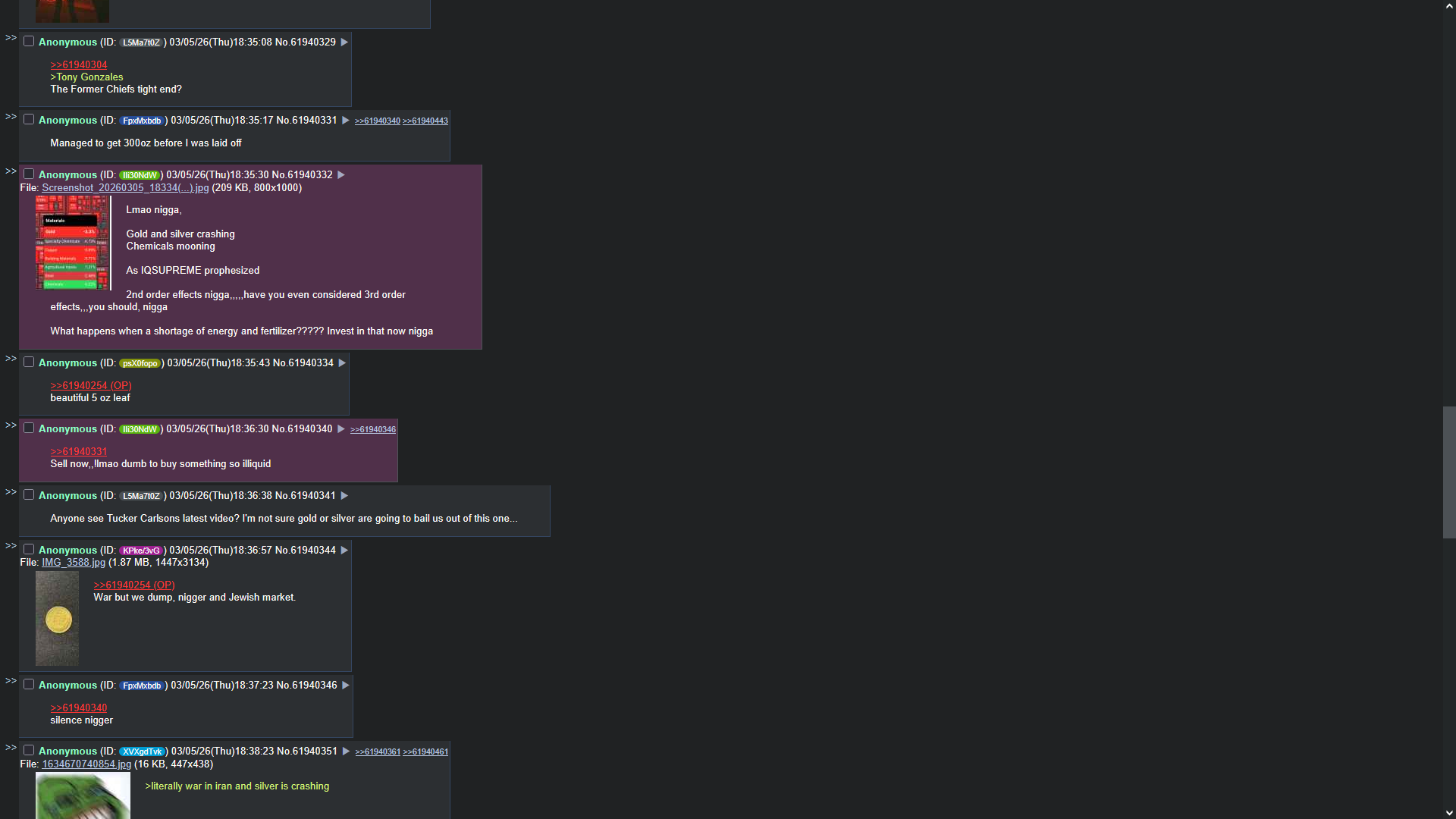Open post menu arrow for No.61940344
Screen dimensions: 1456x819
(x=344, y=551)
